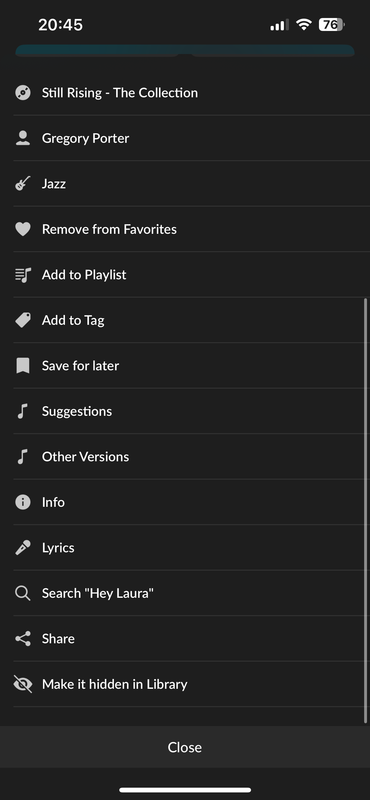Tap the bookmark save-for-later icon
Image resolution: width=370 pixels, height=800 pixels.
pyautogui.click(x=22, y=366)
